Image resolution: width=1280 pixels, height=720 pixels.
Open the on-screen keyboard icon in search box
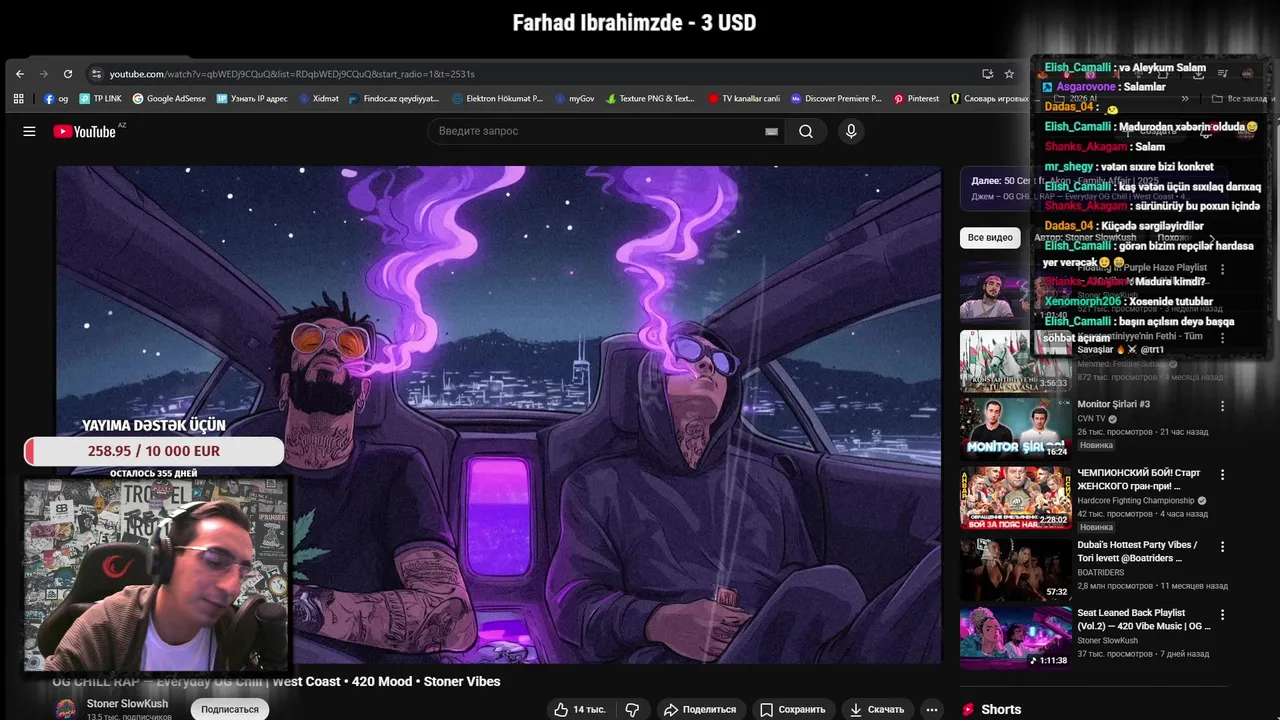(771, 131)
